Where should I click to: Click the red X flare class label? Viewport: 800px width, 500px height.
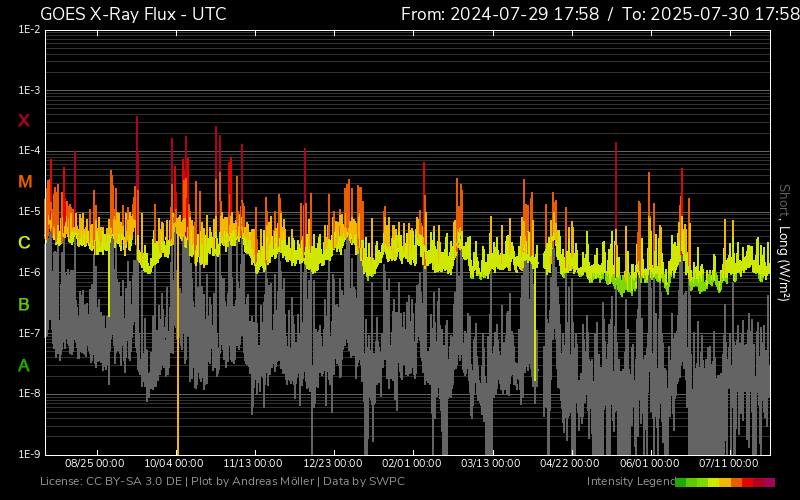coord(24,121)
